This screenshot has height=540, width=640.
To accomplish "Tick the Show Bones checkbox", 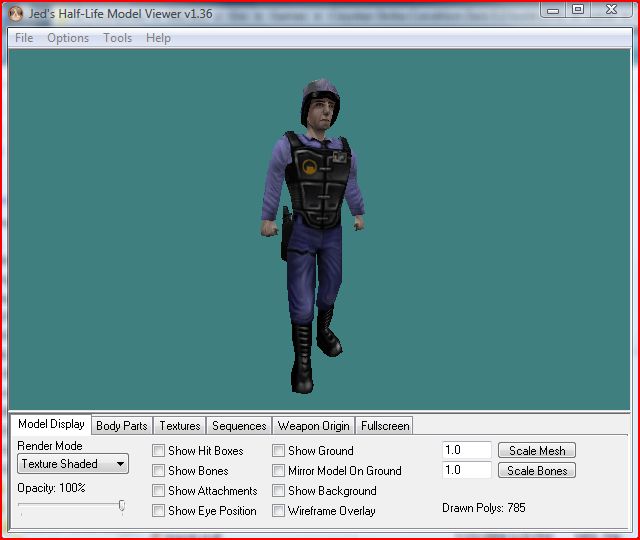I will (x=158, y=471).
